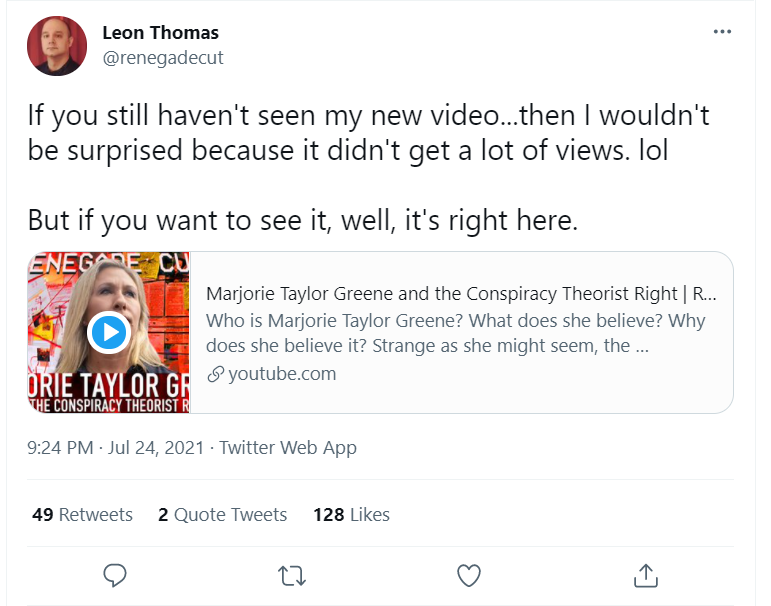Click the video card description text
The image size is (771, 606).
(x=455, y=333)
